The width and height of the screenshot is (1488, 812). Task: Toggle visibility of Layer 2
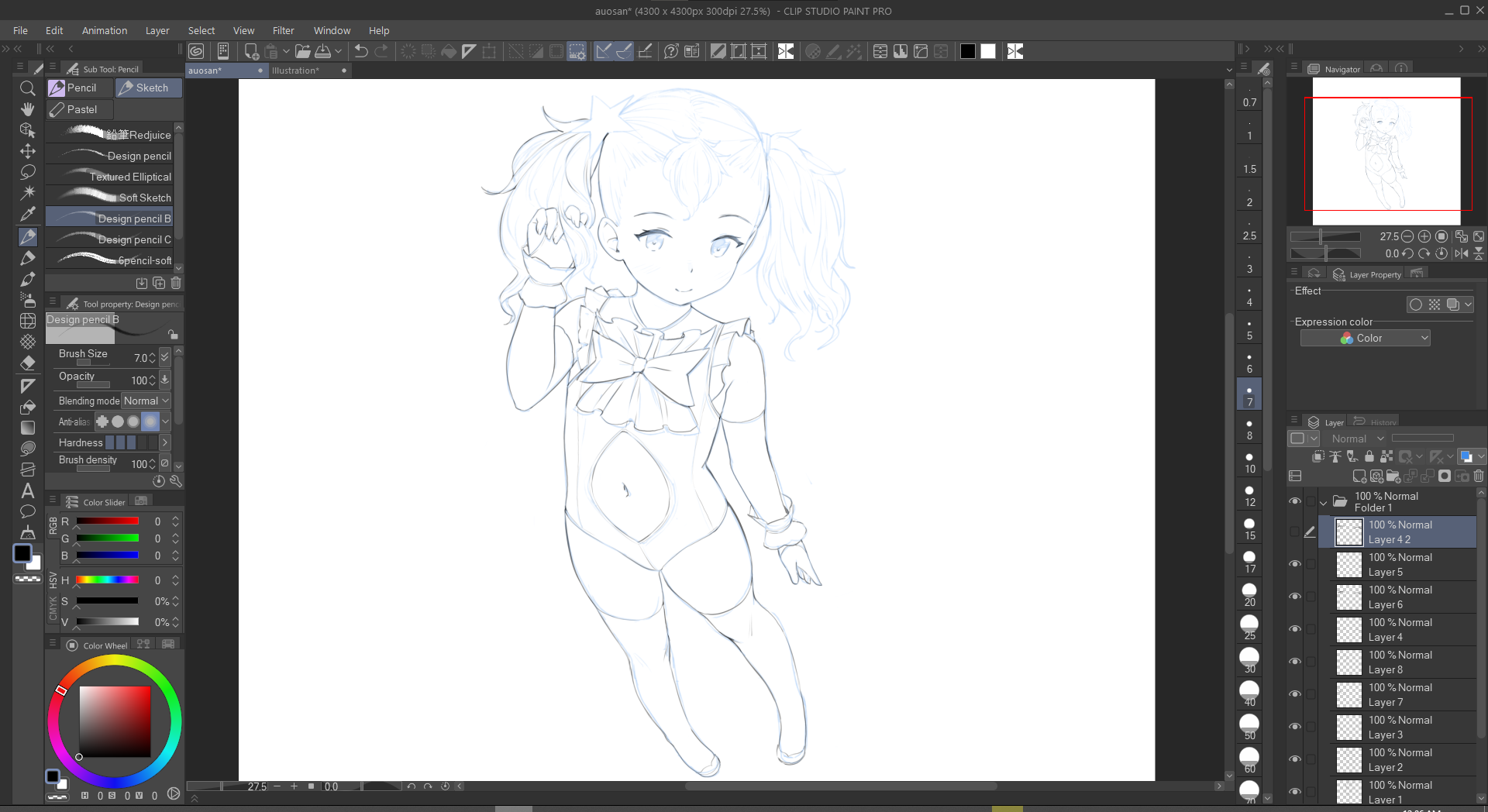pos(1294,759)
